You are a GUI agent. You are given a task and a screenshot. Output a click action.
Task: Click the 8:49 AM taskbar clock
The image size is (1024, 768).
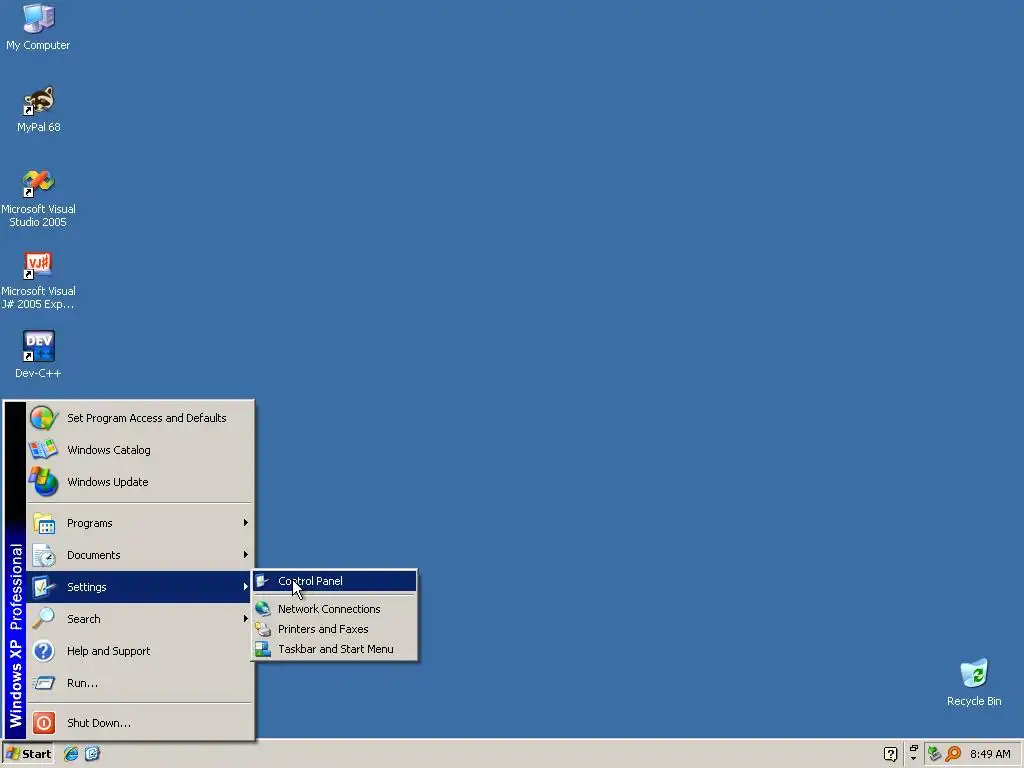990,754
